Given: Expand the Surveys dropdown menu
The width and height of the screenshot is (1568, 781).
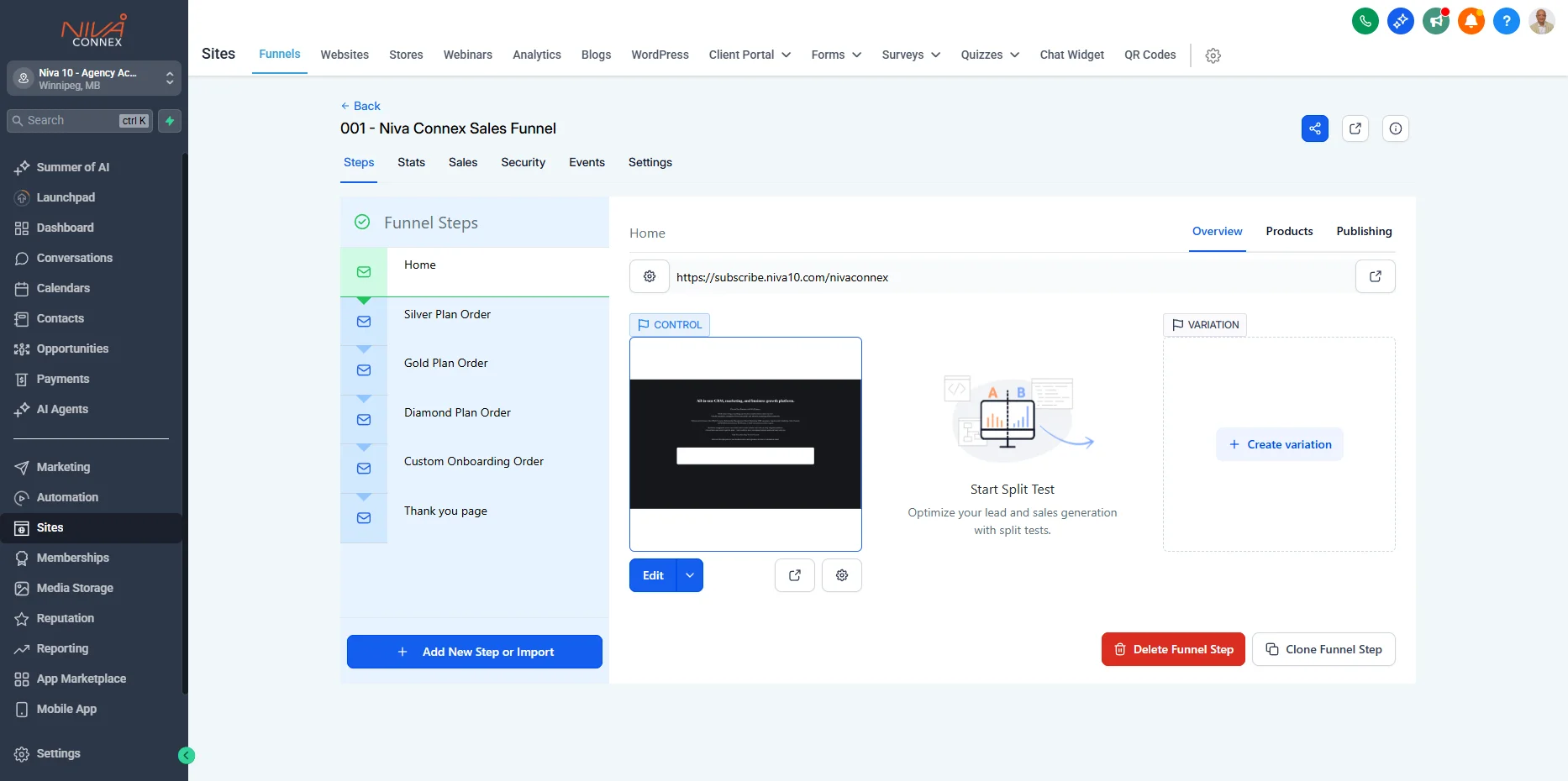Looking at the screenshot, I should (911, 55).
